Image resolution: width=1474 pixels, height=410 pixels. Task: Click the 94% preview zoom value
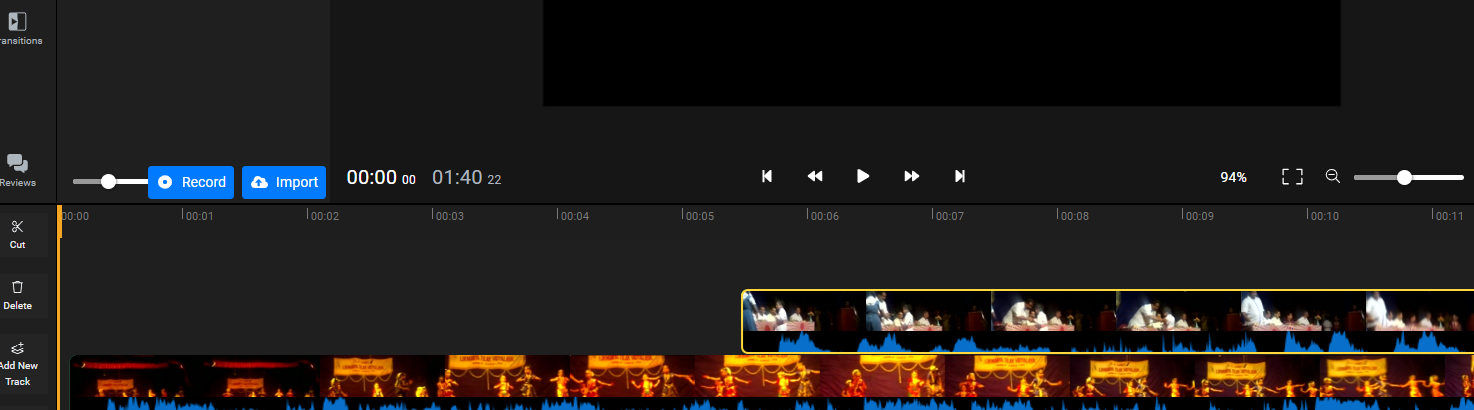click(1233, 177)
